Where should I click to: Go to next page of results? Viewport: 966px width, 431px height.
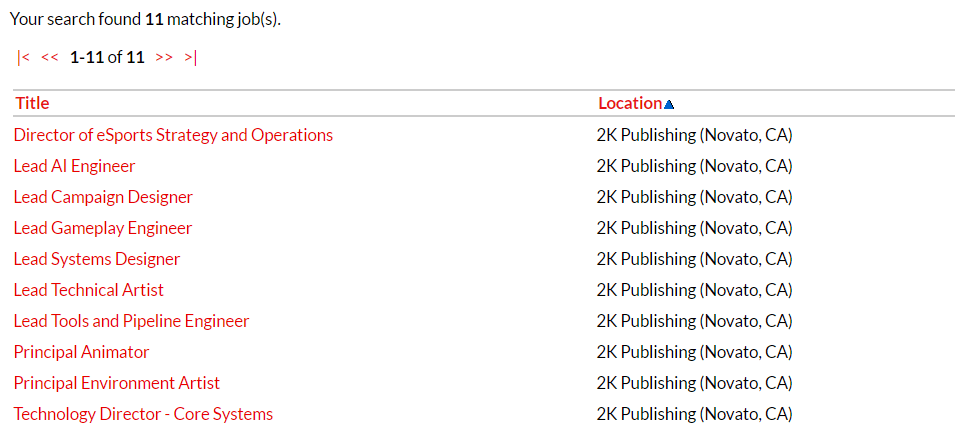(x=165, y=58)
